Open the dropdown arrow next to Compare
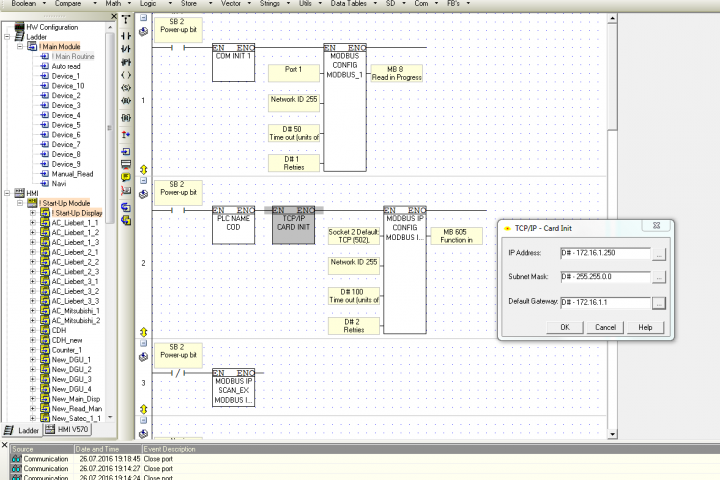The width and height of the screenshot is (720, 480). pyautogui.click(x=95, y=3)
